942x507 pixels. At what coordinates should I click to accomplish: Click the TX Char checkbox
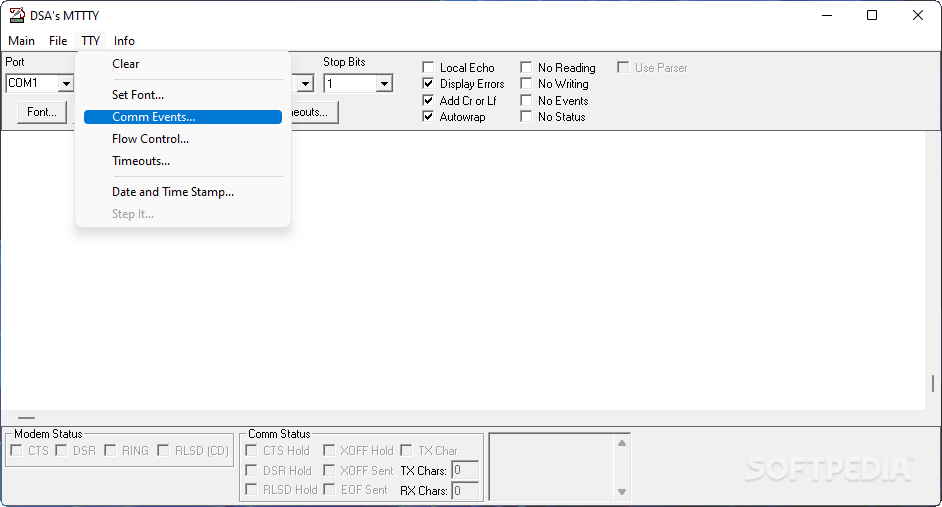pyautogui.click(x=406, y=451)
